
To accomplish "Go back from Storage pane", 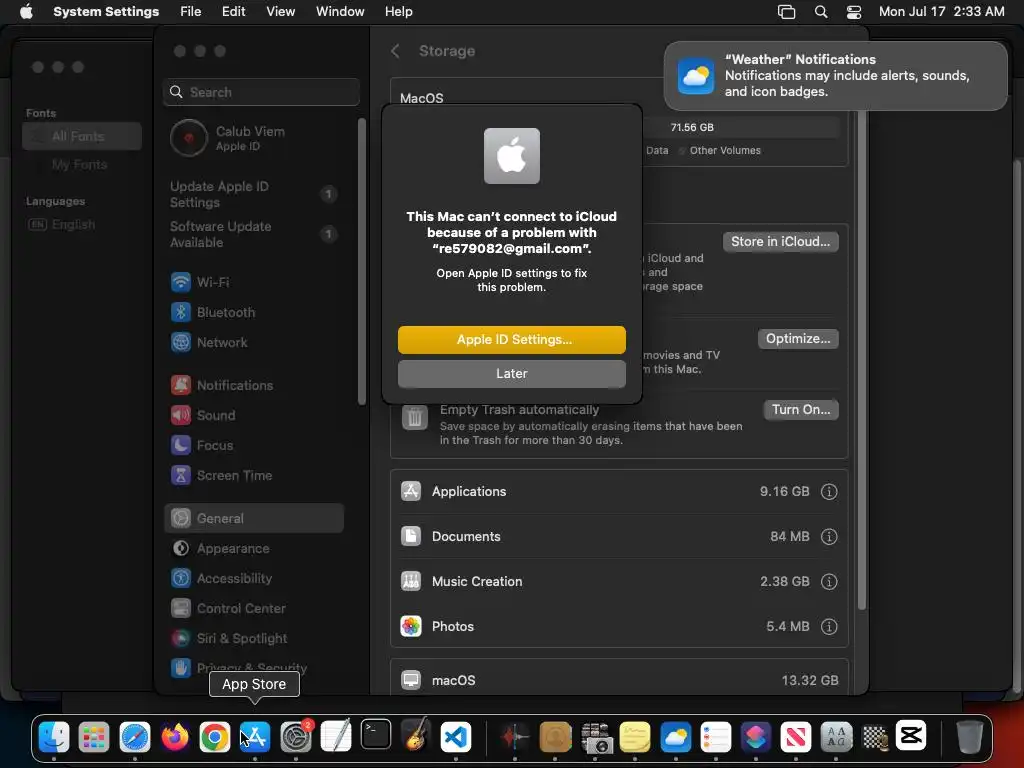I will pos(395,51).
